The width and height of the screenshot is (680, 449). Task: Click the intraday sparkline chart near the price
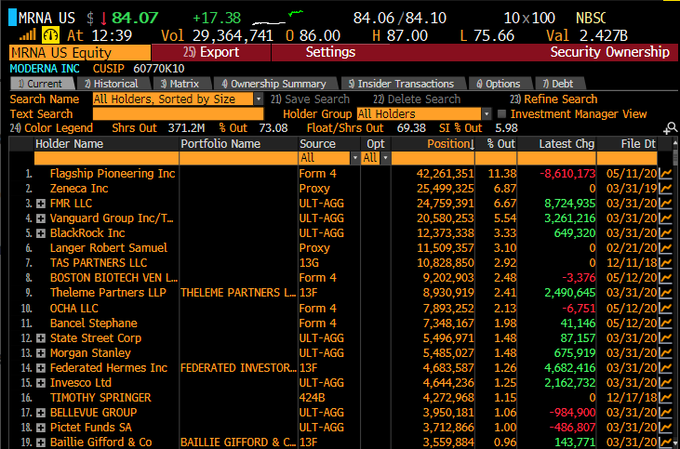[x=278, y=18]
